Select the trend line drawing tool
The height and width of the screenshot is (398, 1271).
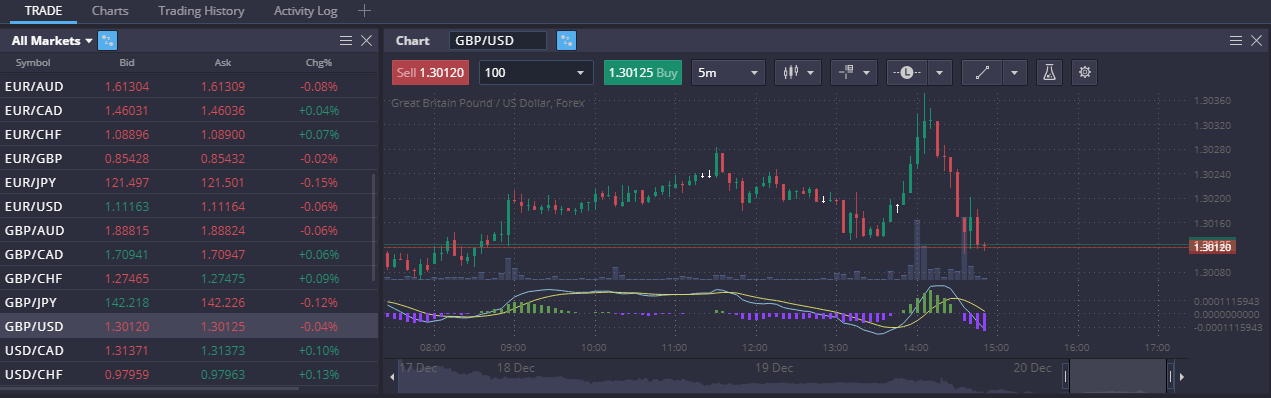click(x=982, y=73)
